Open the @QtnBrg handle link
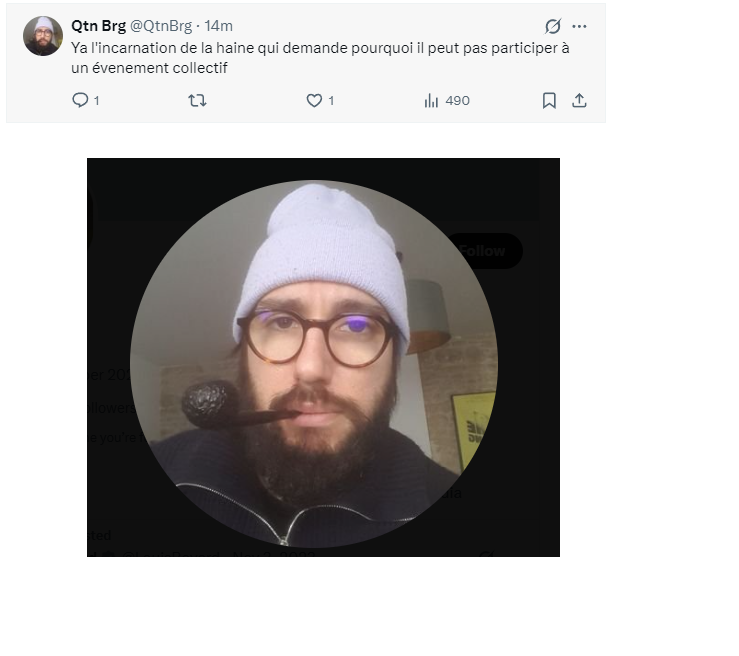The width and height of the screenshot is (739, 656). pyautogui.click(x=161, y=26)
